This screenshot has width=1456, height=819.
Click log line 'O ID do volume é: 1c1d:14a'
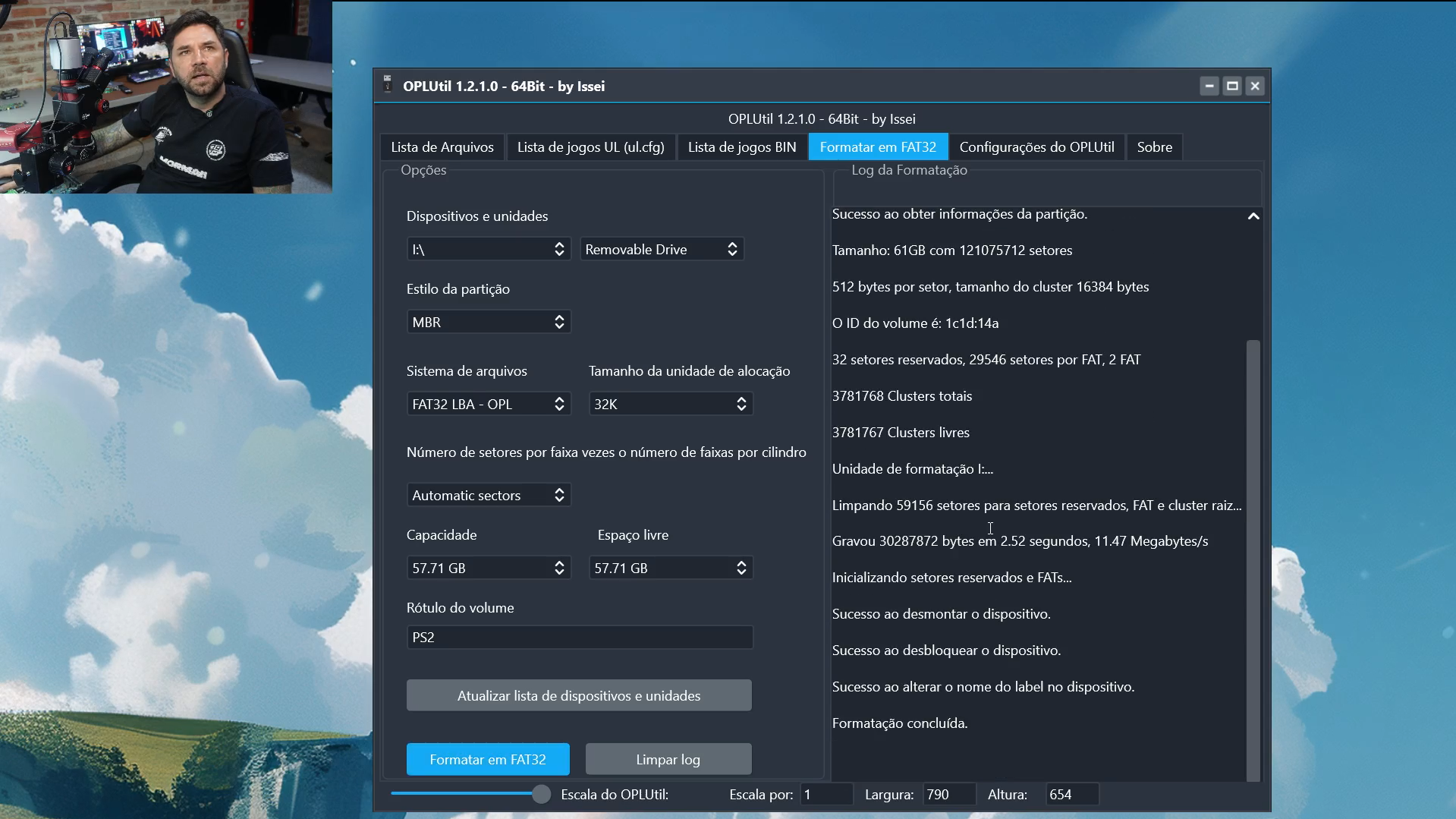click(915, 323)
